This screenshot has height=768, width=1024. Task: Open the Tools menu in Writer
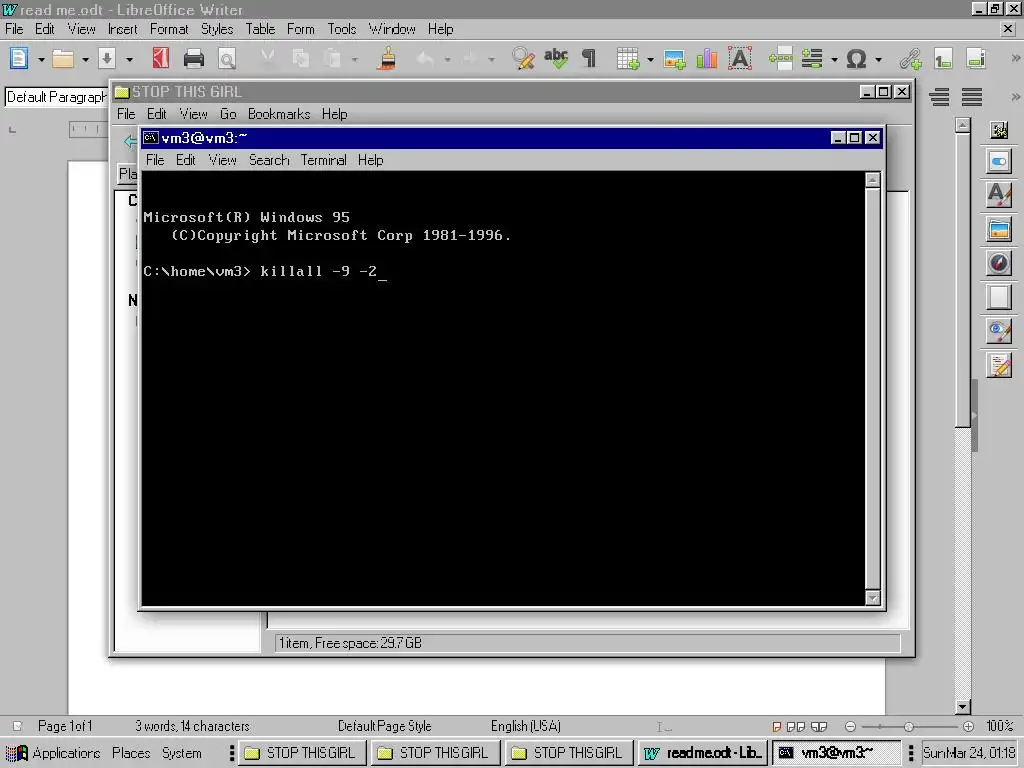342,29
